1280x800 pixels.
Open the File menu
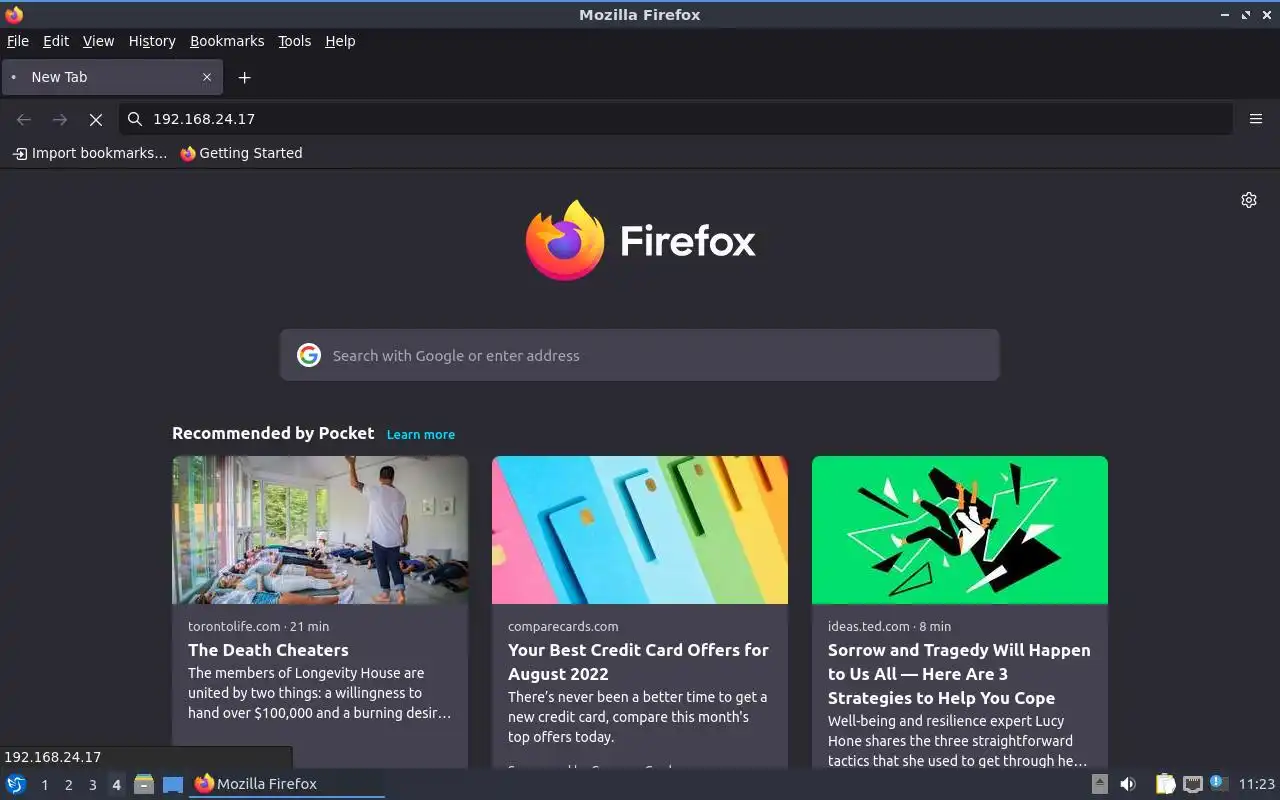(18, 41)
